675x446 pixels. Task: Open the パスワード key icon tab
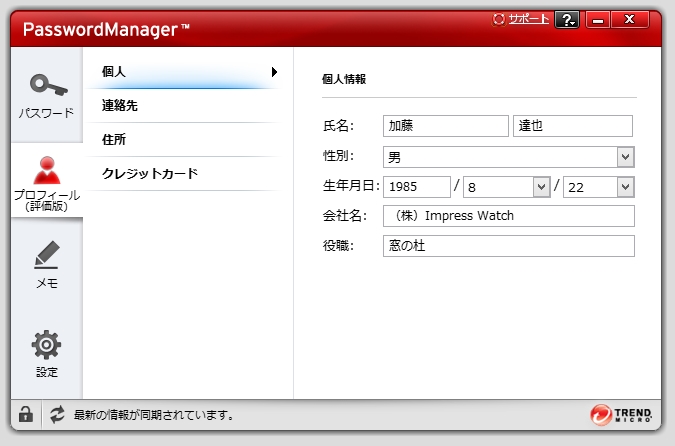46,96
